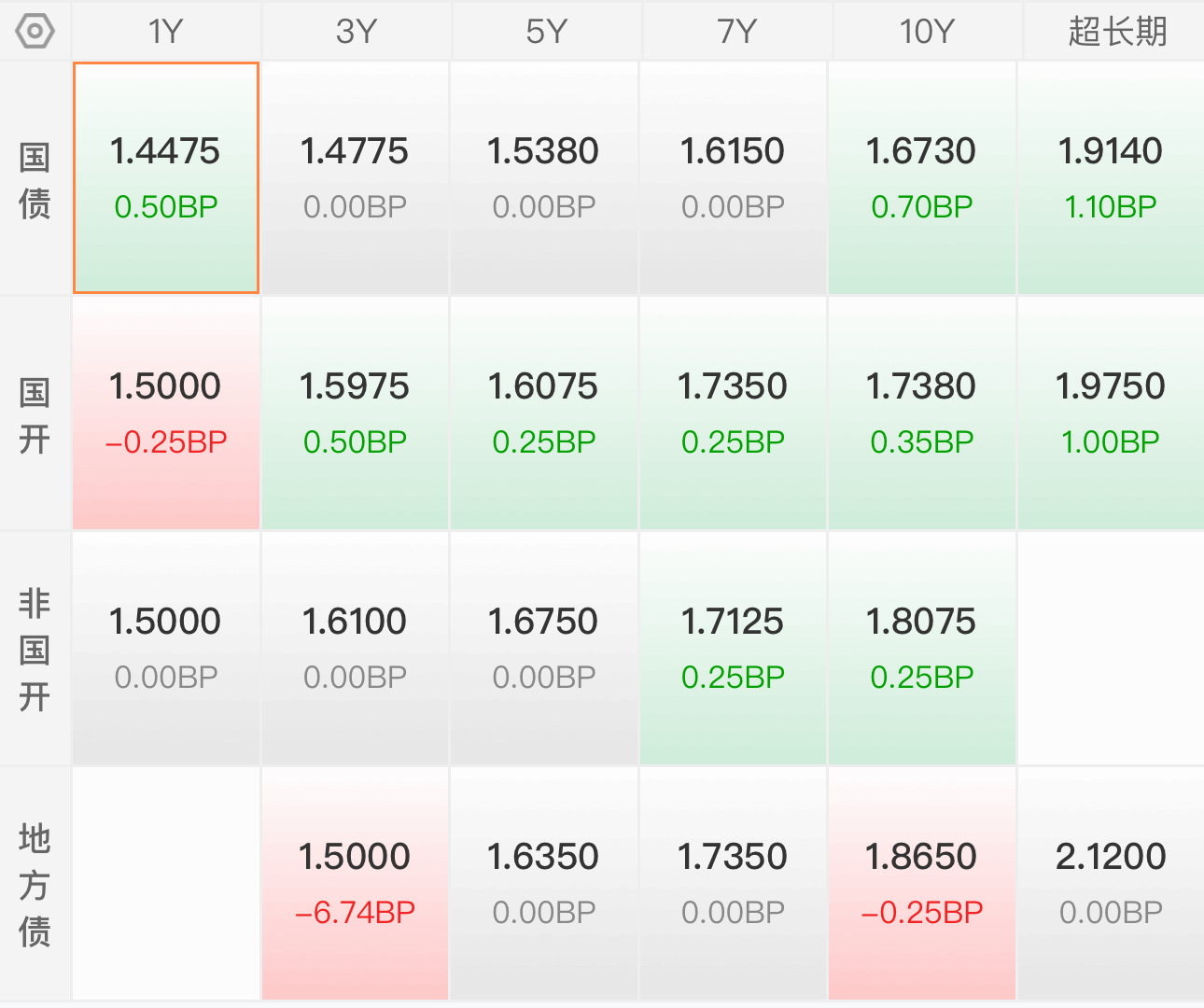Open 地方债 3Y cell with -6.74BP
The height and width of the screenshot is (1008, 1204).
[x=355, y=883]
